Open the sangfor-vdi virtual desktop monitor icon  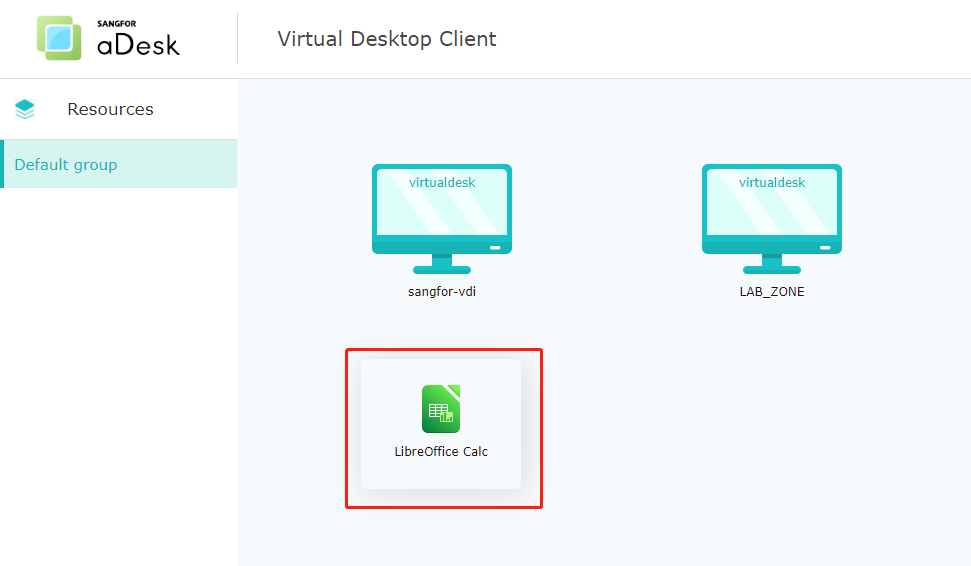coord(442,219)
